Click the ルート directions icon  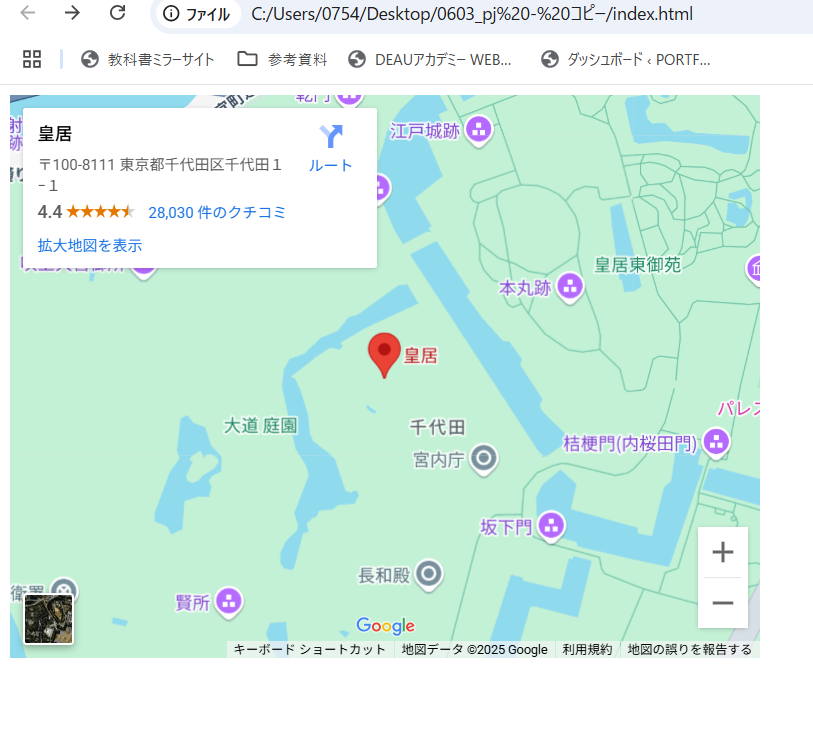(330, 138)
